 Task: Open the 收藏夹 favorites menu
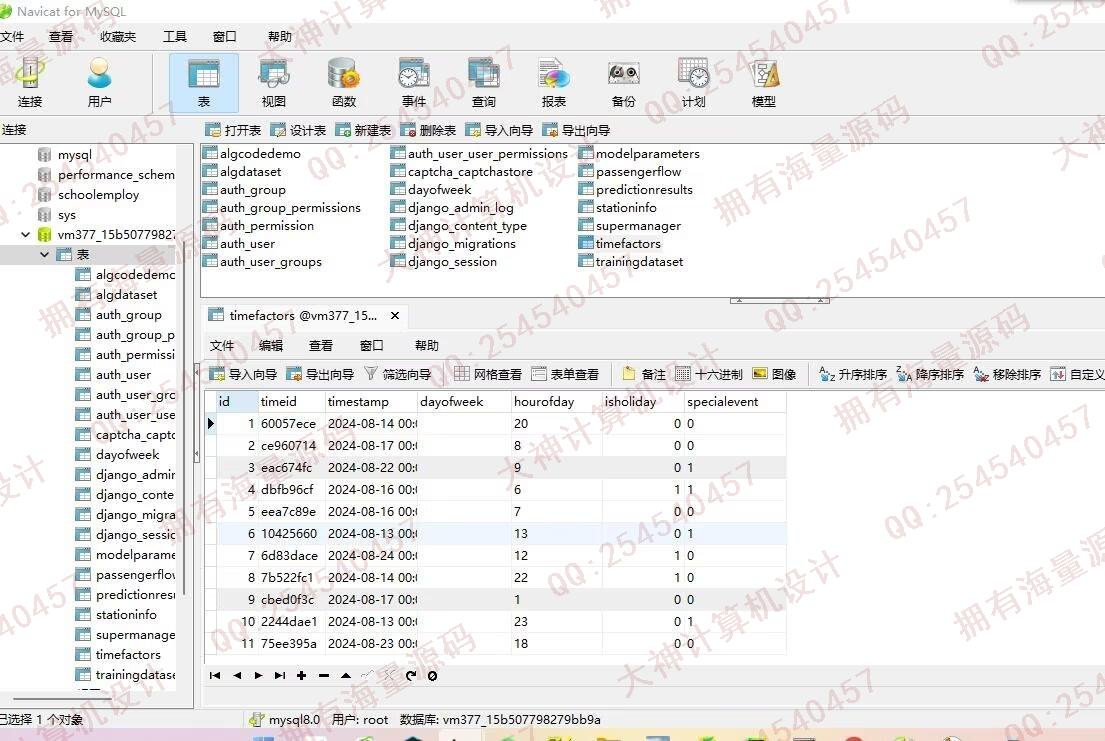tap(118, 37)
